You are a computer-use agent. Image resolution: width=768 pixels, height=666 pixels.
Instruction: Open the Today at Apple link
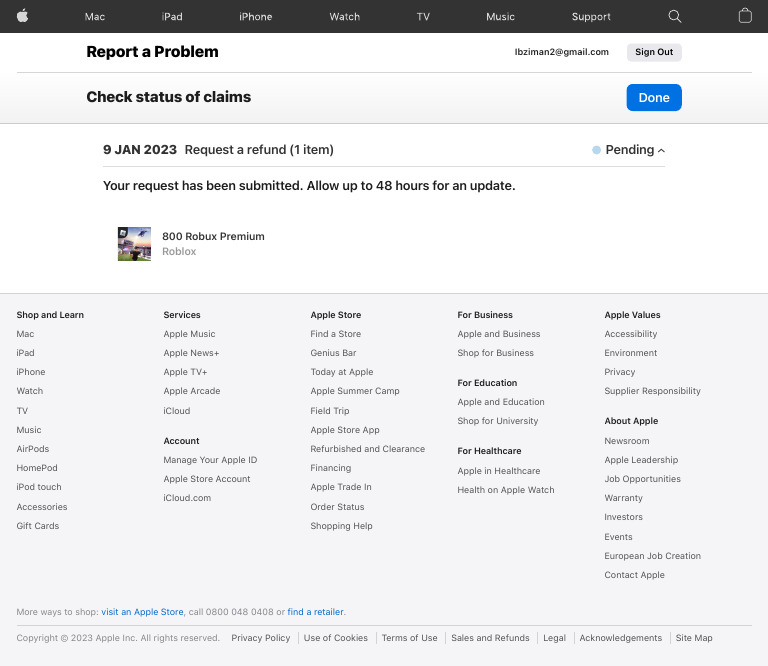[x=341, y=372]
